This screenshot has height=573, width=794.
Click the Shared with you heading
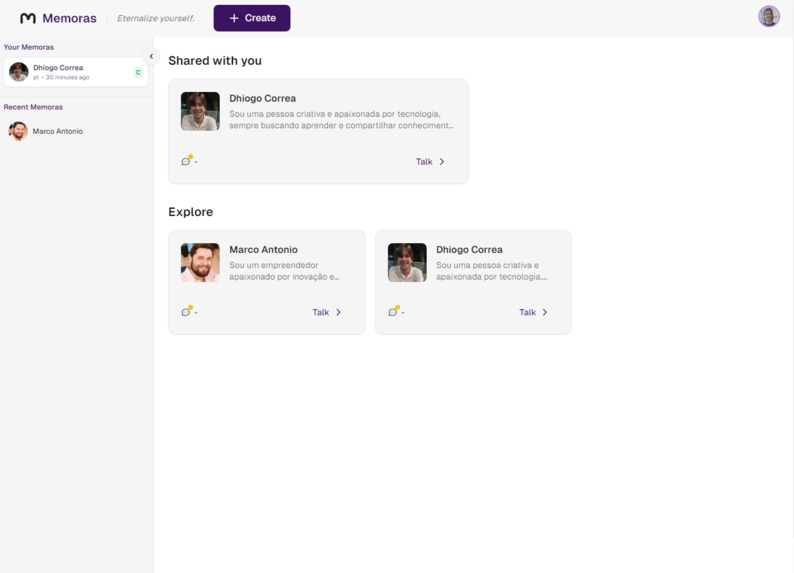point(215,61)
